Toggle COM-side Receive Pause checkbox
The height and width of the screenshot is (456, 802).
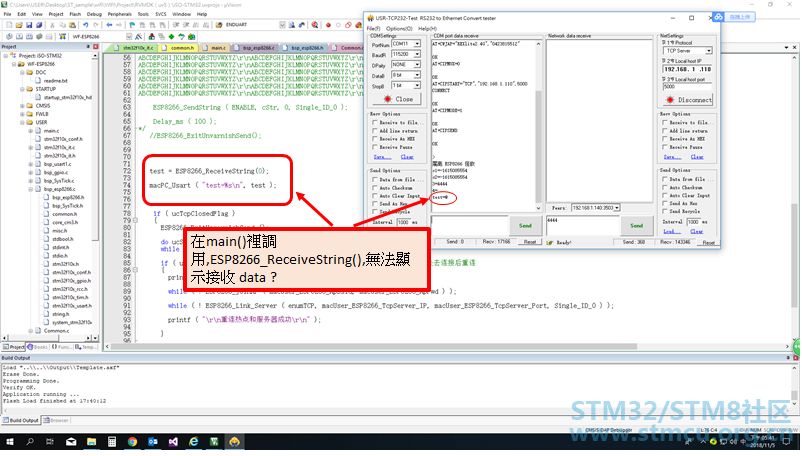click(x=375, y=147)
